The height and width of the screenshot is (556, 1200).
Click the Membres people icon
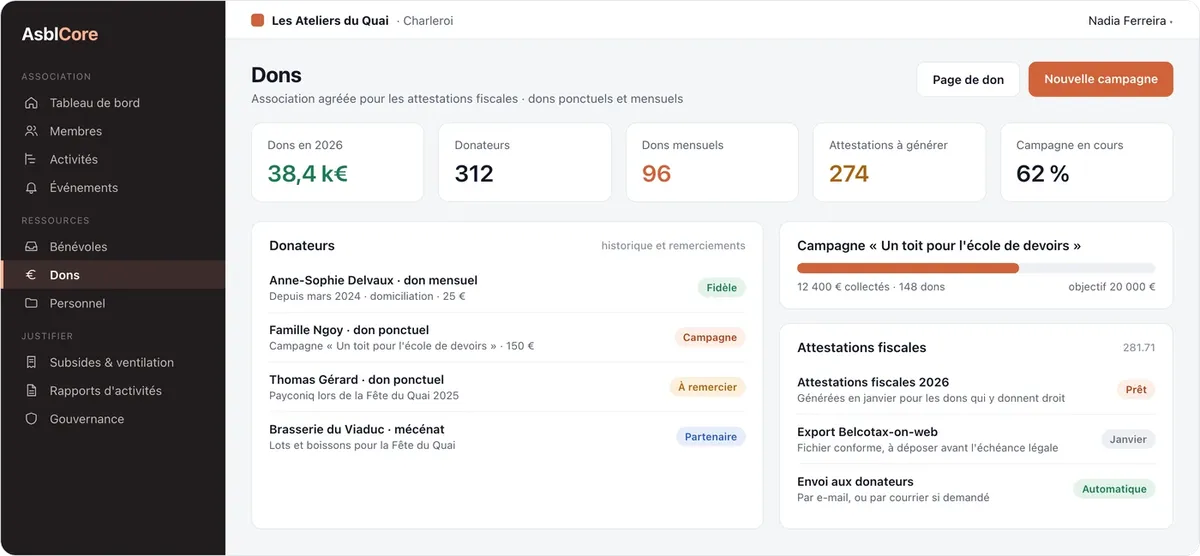point(31,131)
